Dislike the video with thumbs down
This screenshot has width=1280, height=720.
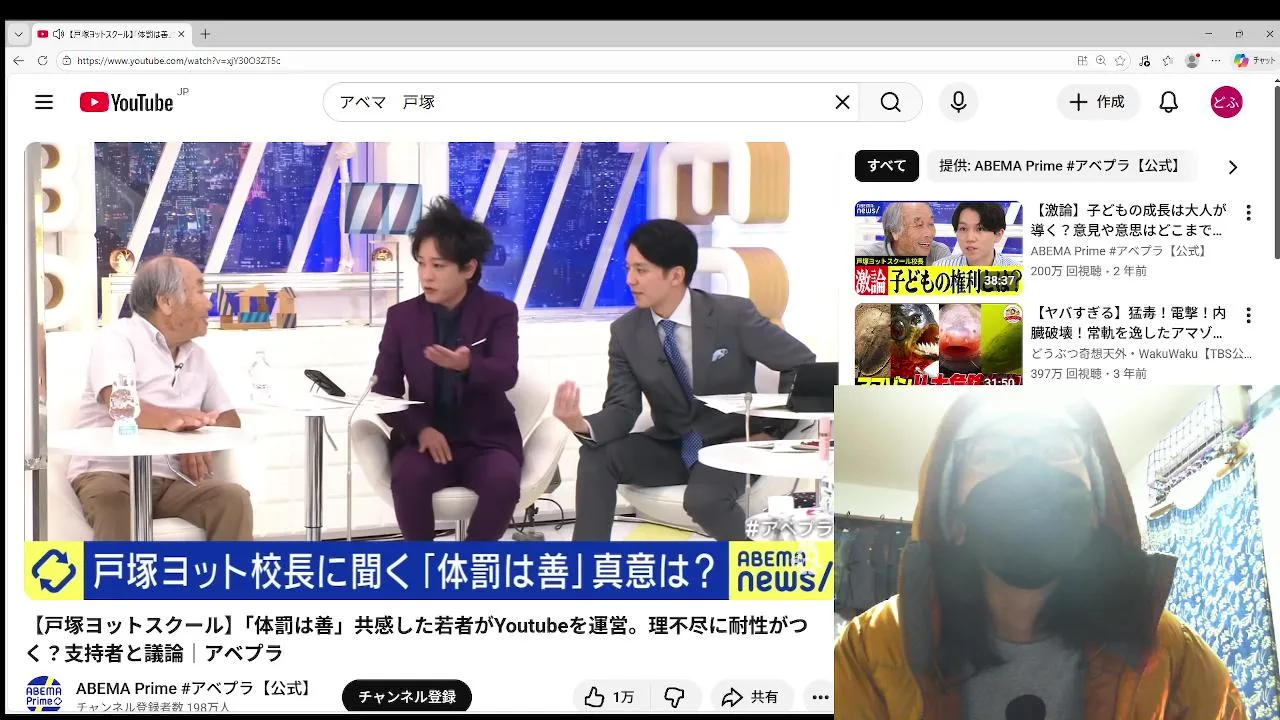pos(675,697)
